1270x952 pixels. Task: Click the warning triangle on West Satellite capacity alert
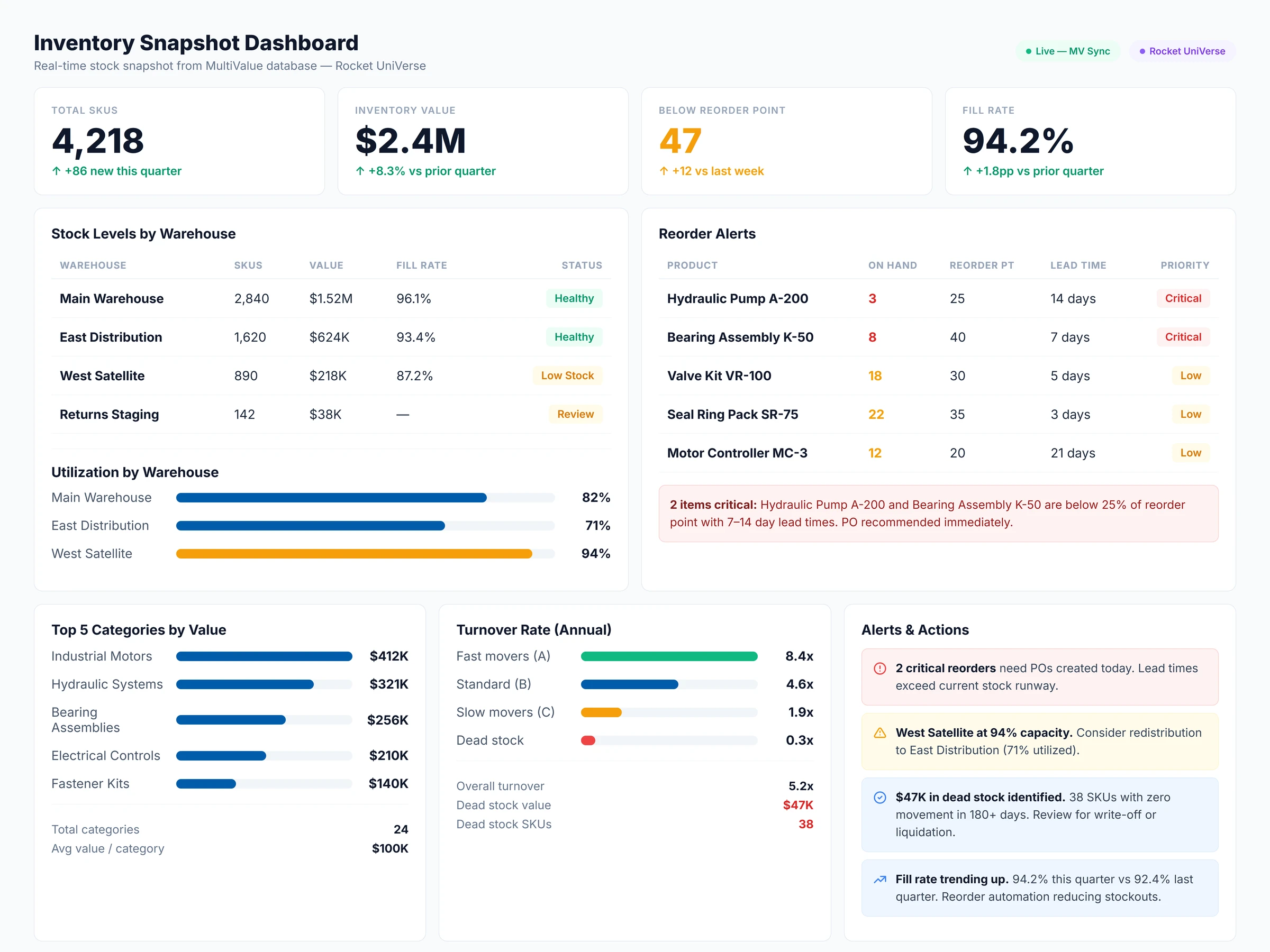pos(879,733)
